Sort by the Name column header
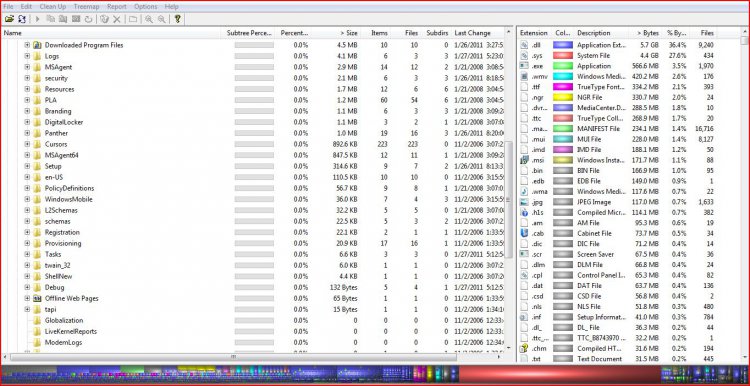 click(112, 33)
